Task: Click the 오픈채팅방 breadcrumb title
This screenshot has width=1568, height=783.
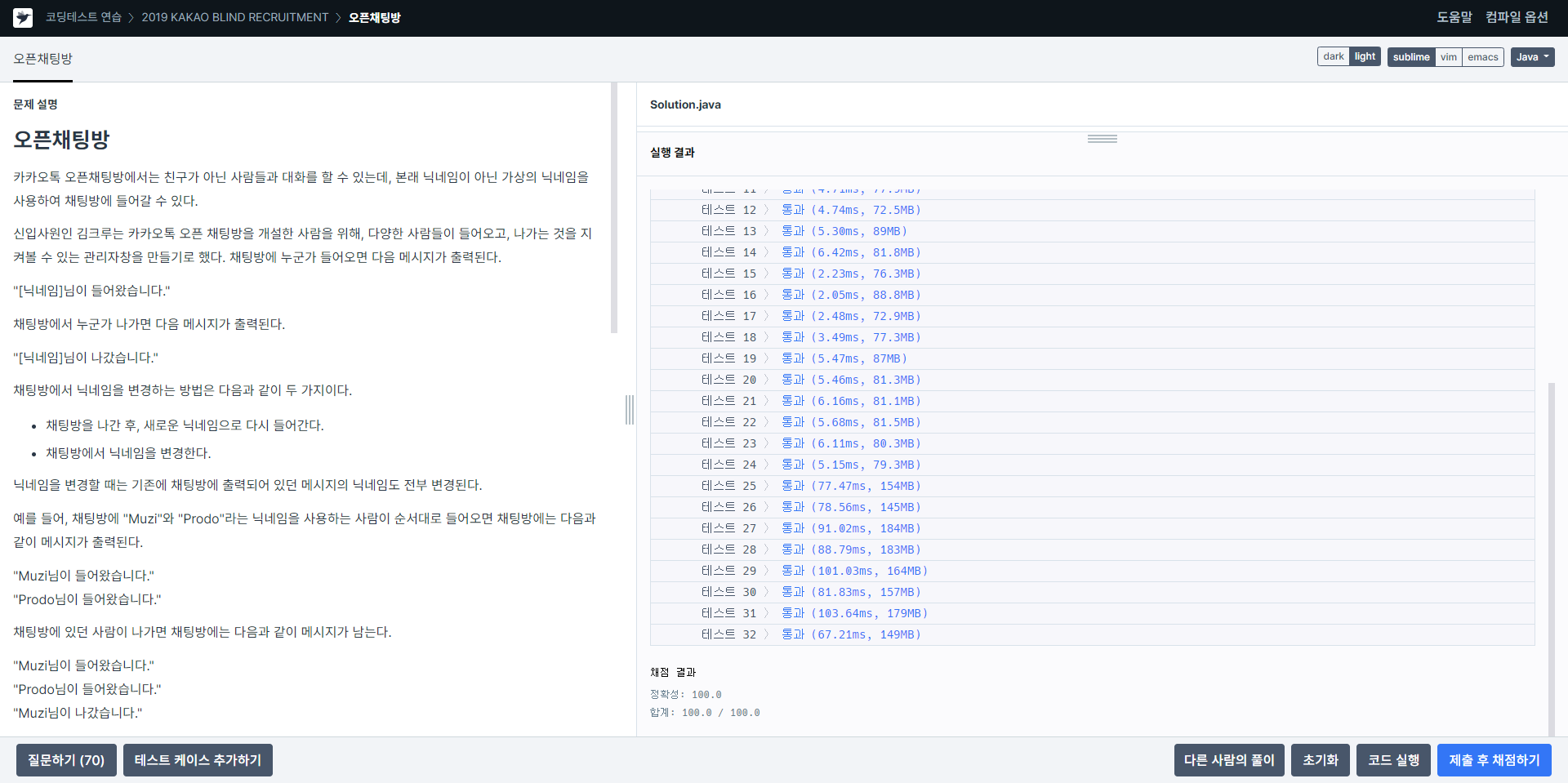Action: pos(374,17)
